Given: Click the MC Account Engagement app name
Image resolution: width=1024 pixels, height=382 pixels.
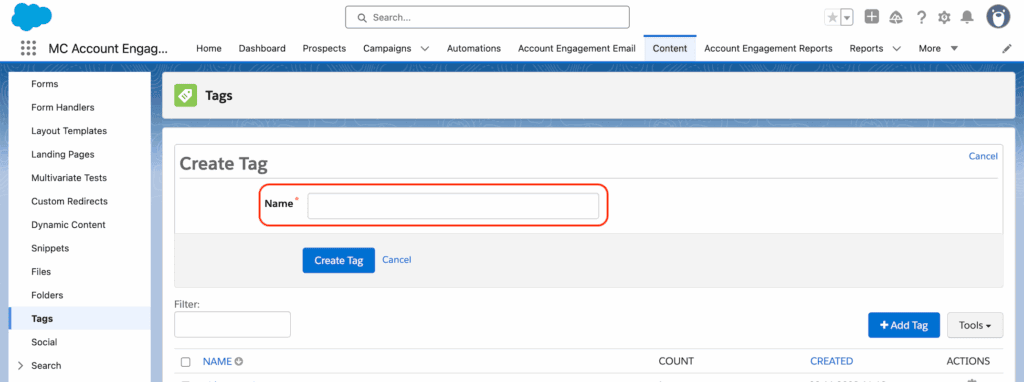Looking at the screenshot, I should 108,48.
